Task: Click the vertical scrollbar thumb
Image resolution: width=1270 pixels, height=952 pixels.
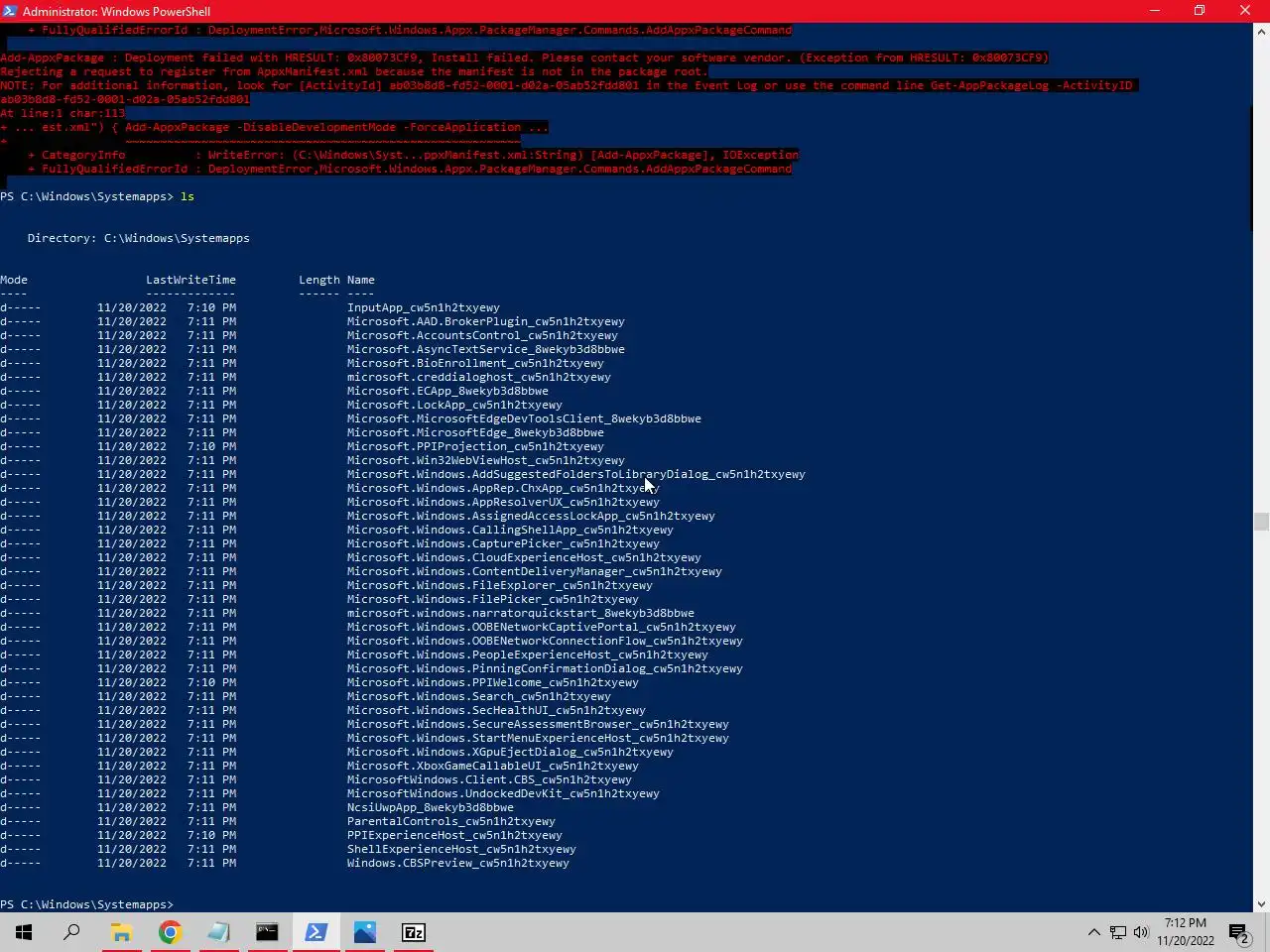Action: click(1261, 522)
